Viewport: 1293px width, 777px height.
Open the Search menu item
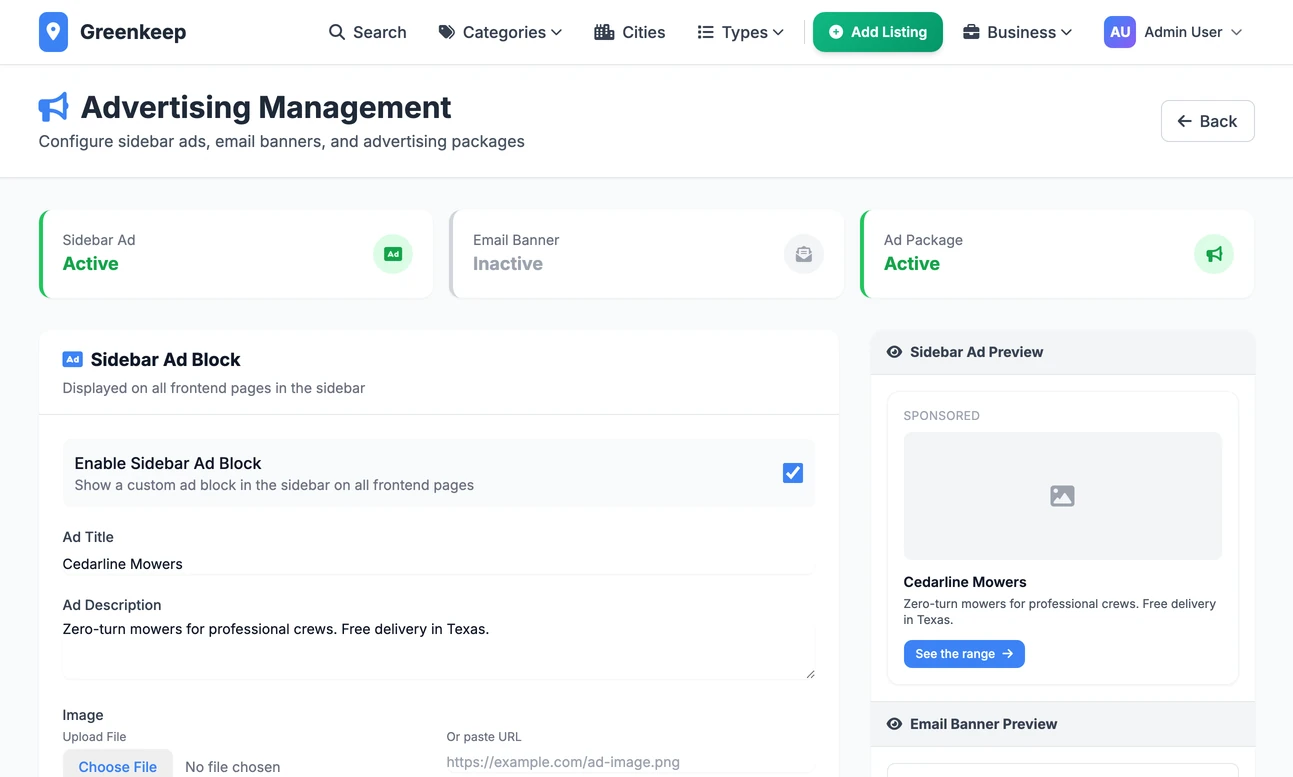(x=368, y=32)
